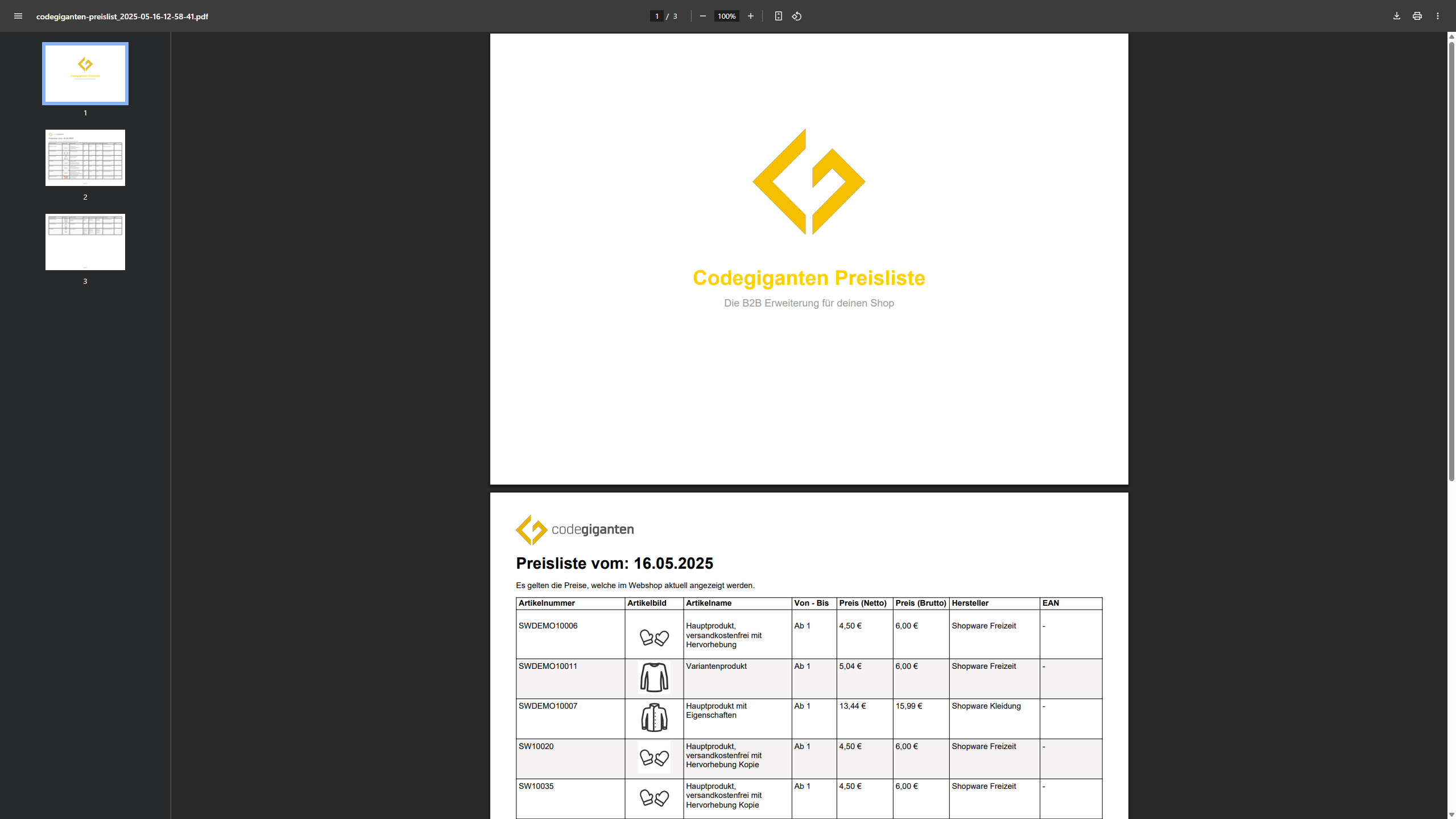
Task: Print the PDF document
Action: pos(1417,16)
